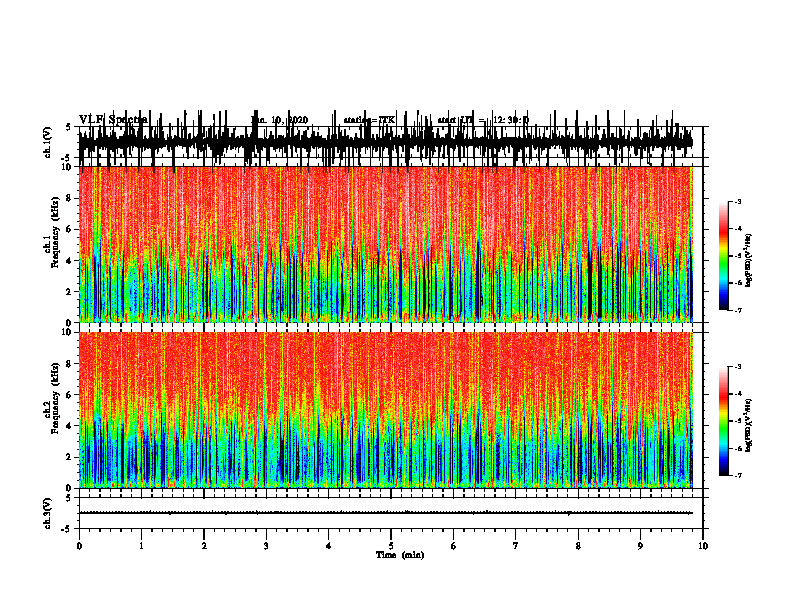792x612 pixels.
Task: Click the ch.1 voltage waveform panel
Action: point(391,142)
